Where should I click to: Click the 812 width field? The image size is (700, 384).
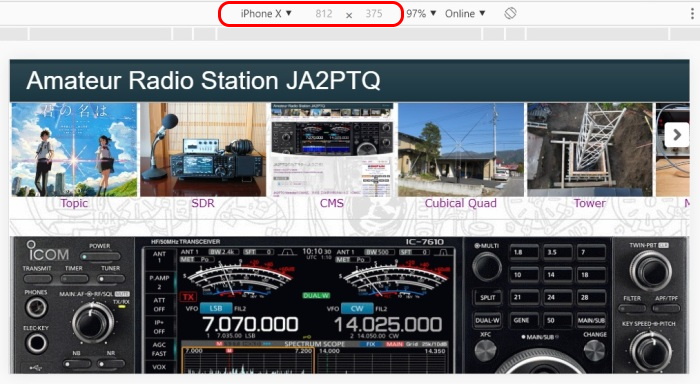click(324, 14)
